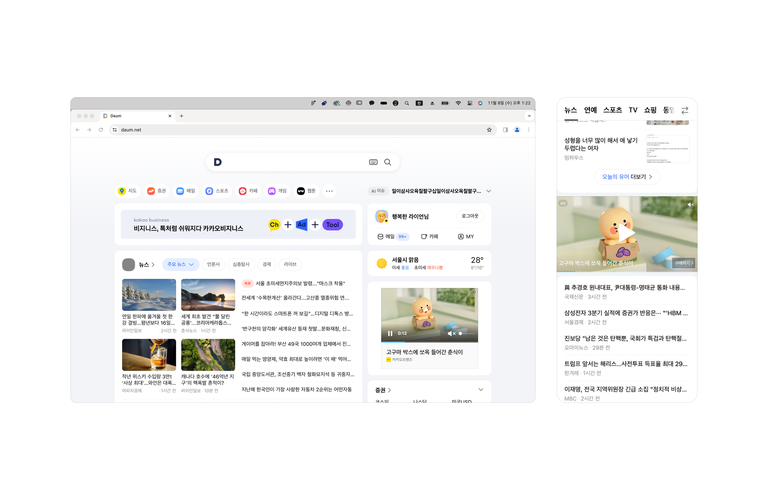Viewport: 768px width, 500px height.
Task: Open 카페 link in the profile card
Action: [430, 237]
